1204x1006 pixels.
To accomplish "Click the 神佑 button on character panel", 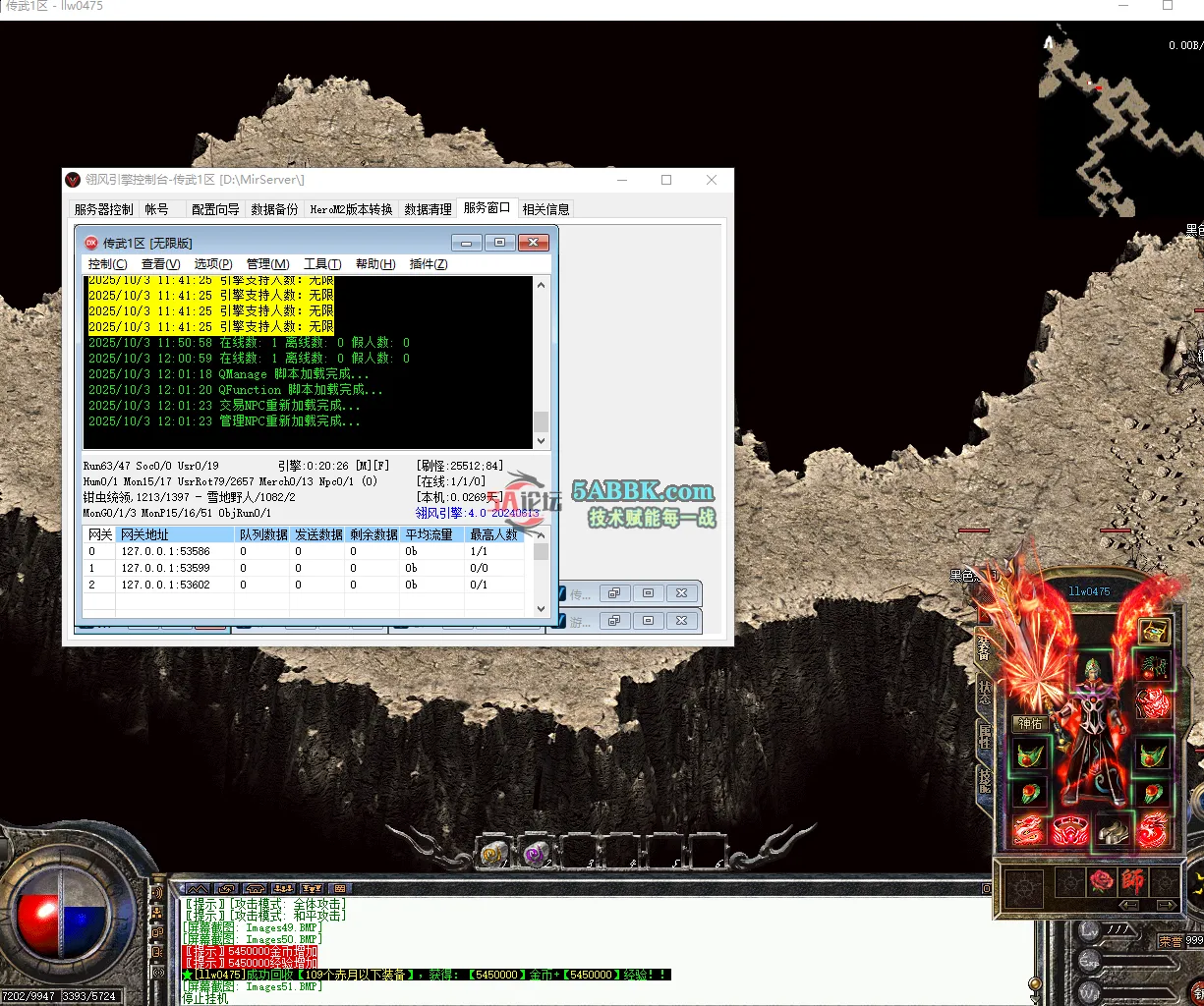I will (x=1030, y=724).
